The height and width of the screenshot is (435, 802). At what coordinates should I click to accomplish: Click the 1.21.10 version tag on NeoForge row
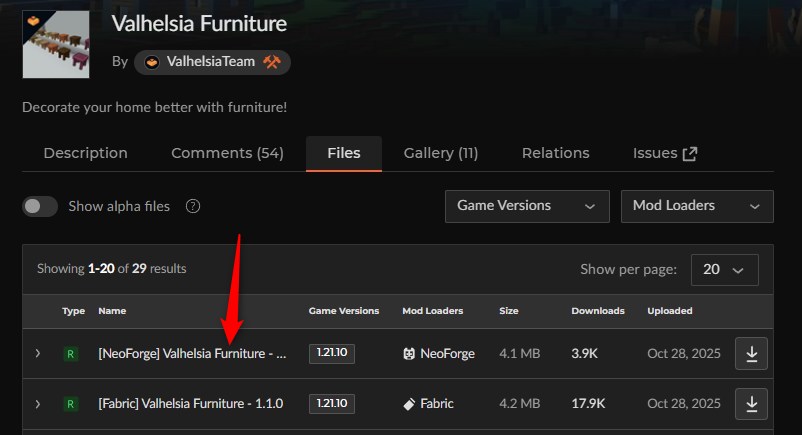point(331,353)
